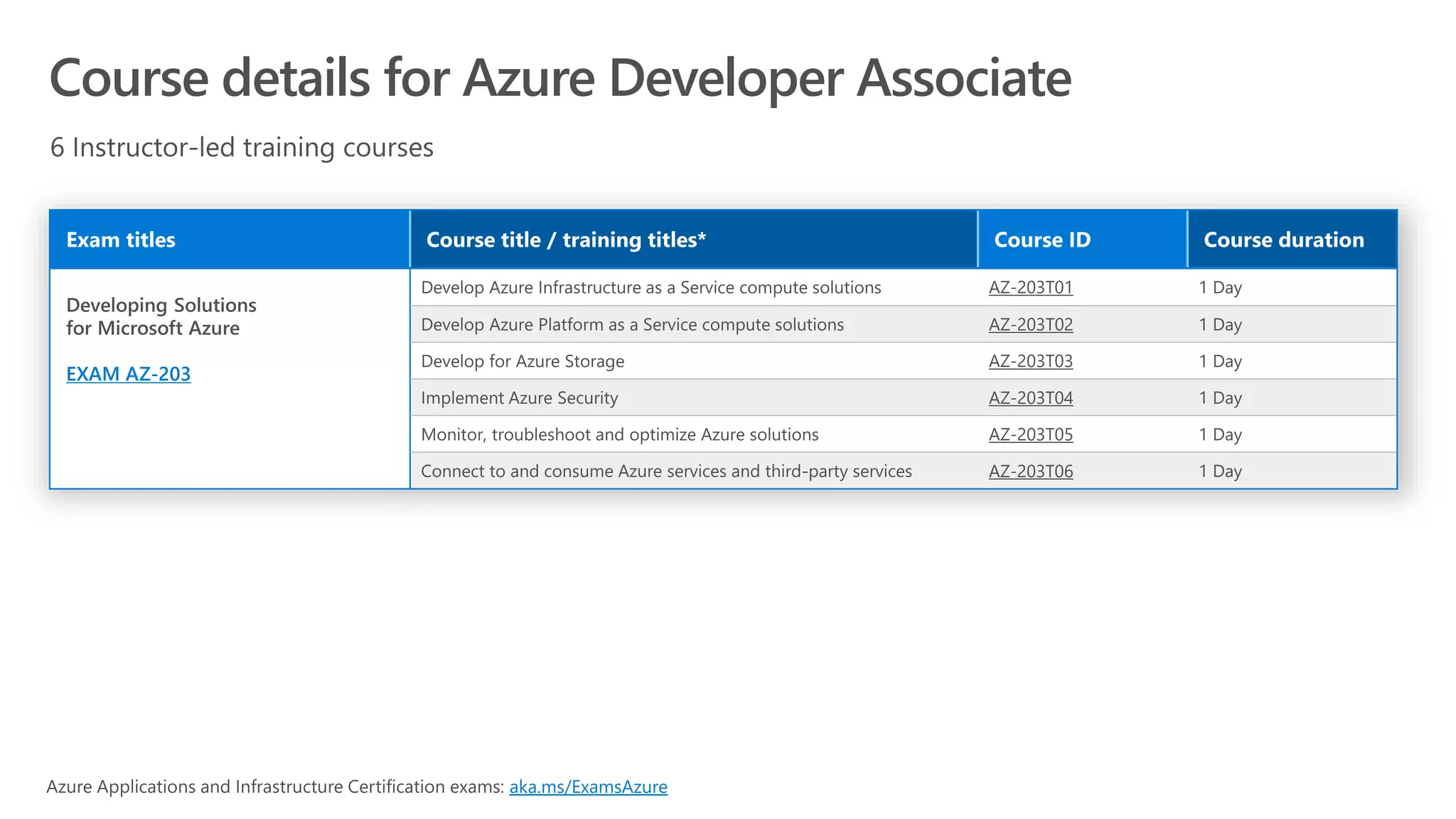
Task: Click footer text 'Azure Applications and Infrastructure Certification exams:'
Action: 275,787
